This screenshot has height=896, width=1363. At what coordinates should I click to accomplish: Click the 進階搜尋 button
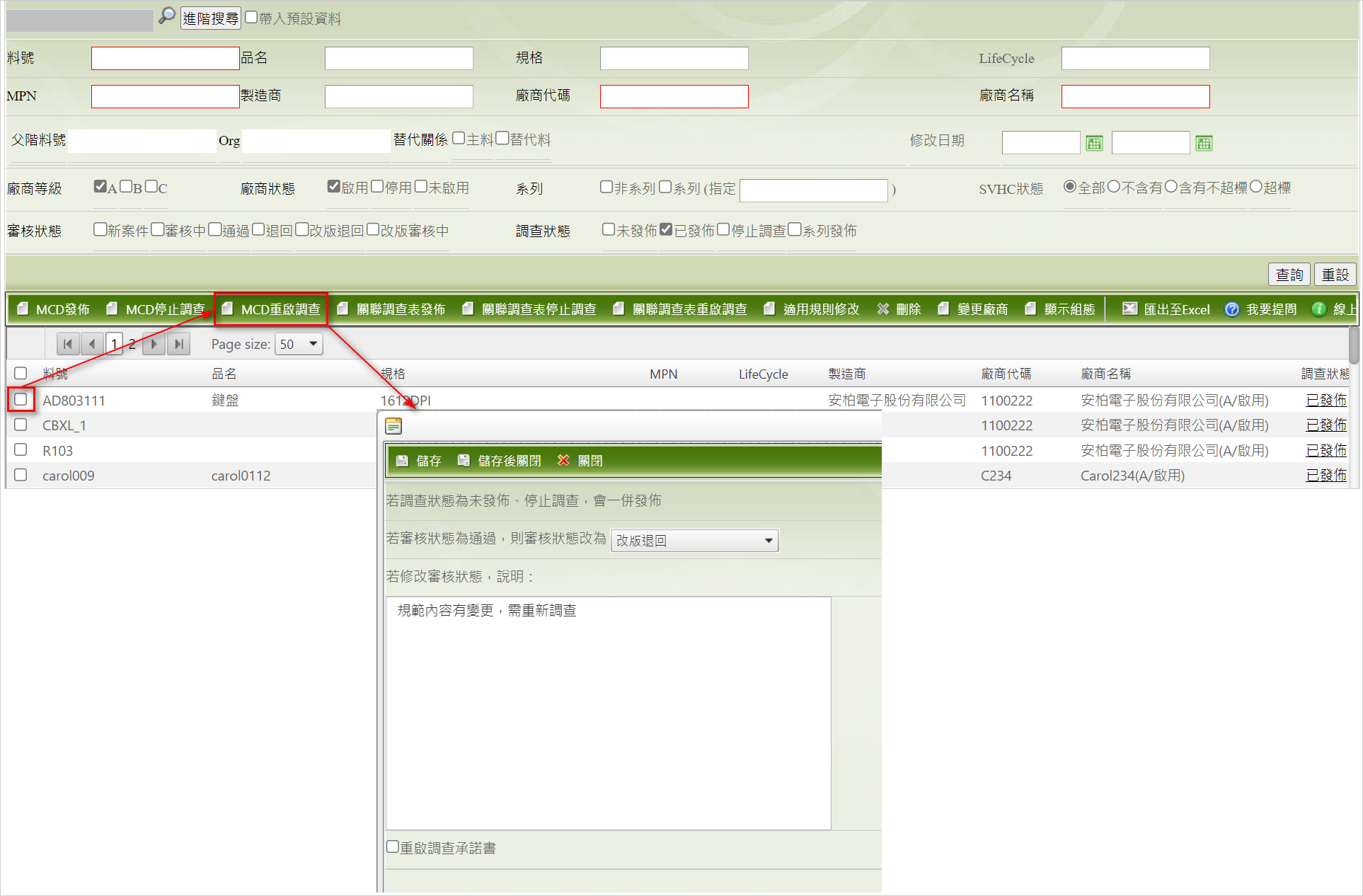211,18
